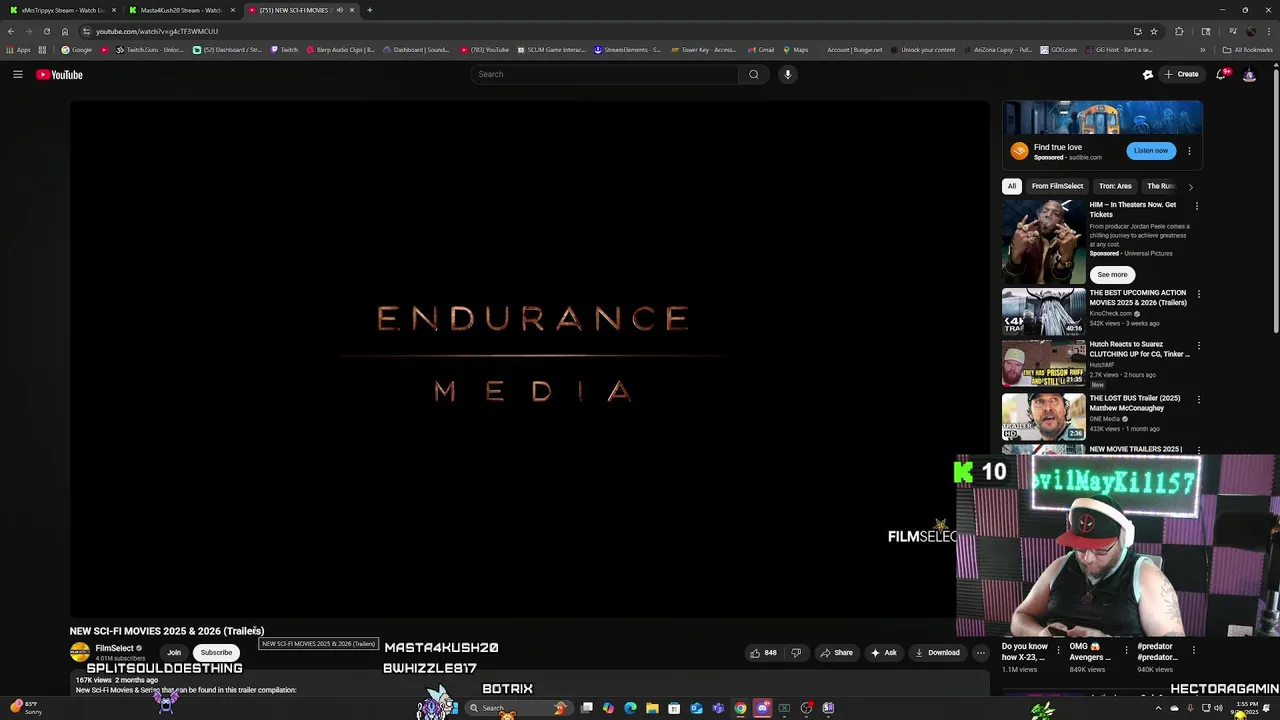The image size is (1280, 720).
Task: Click the Create button
Action: point(1181,74)
